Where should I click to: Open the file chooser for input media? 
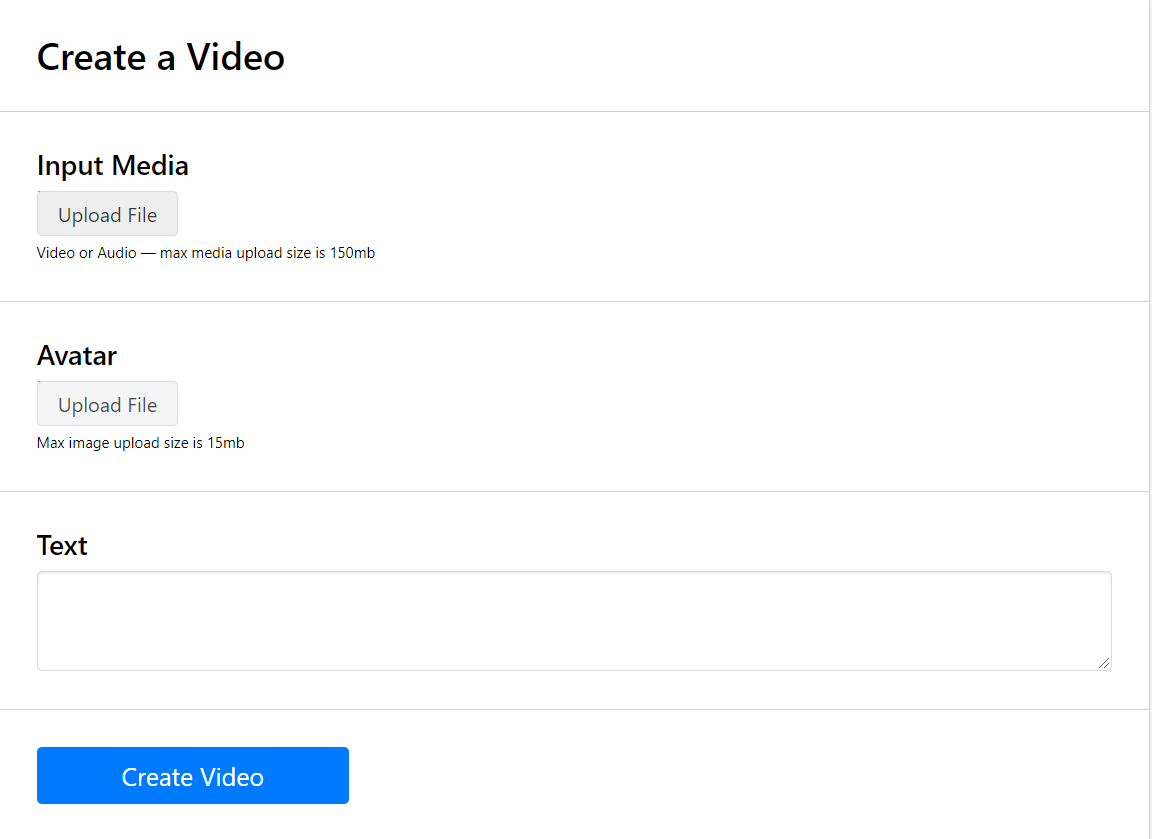[107, 214]
